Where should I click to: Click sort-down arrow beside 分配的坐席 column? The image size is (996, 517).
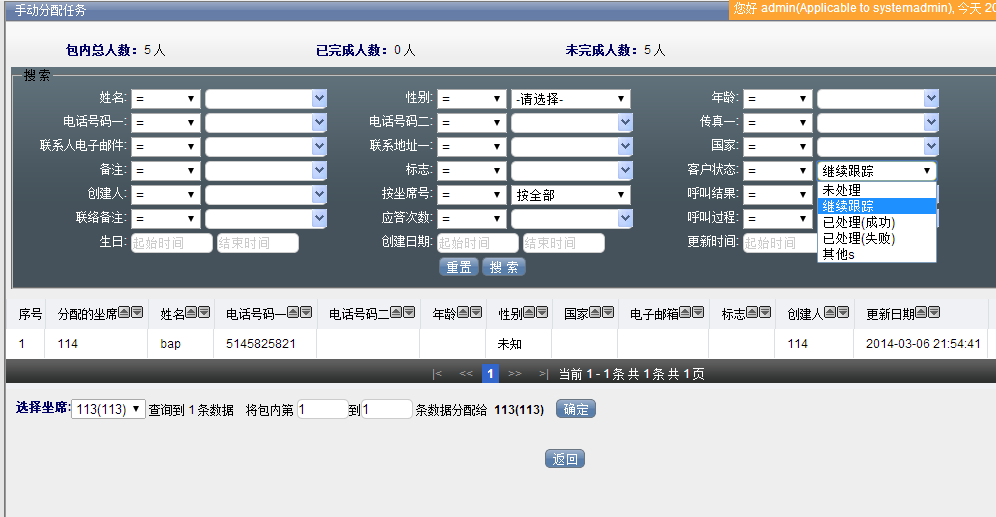pyautogui.click(x=138, y=313)
